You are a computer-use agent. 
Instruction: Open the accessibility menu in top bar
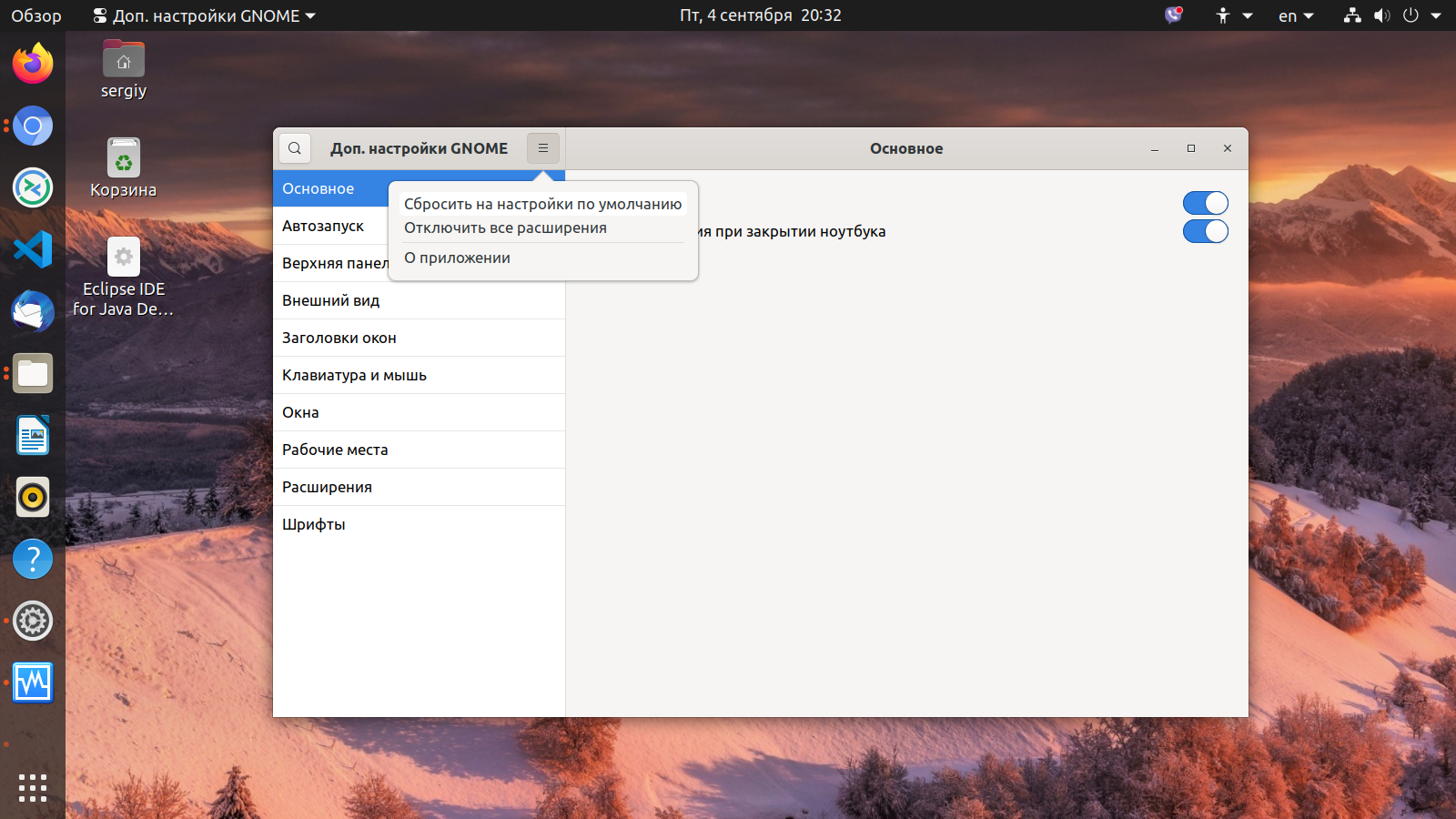point(1234,15)
